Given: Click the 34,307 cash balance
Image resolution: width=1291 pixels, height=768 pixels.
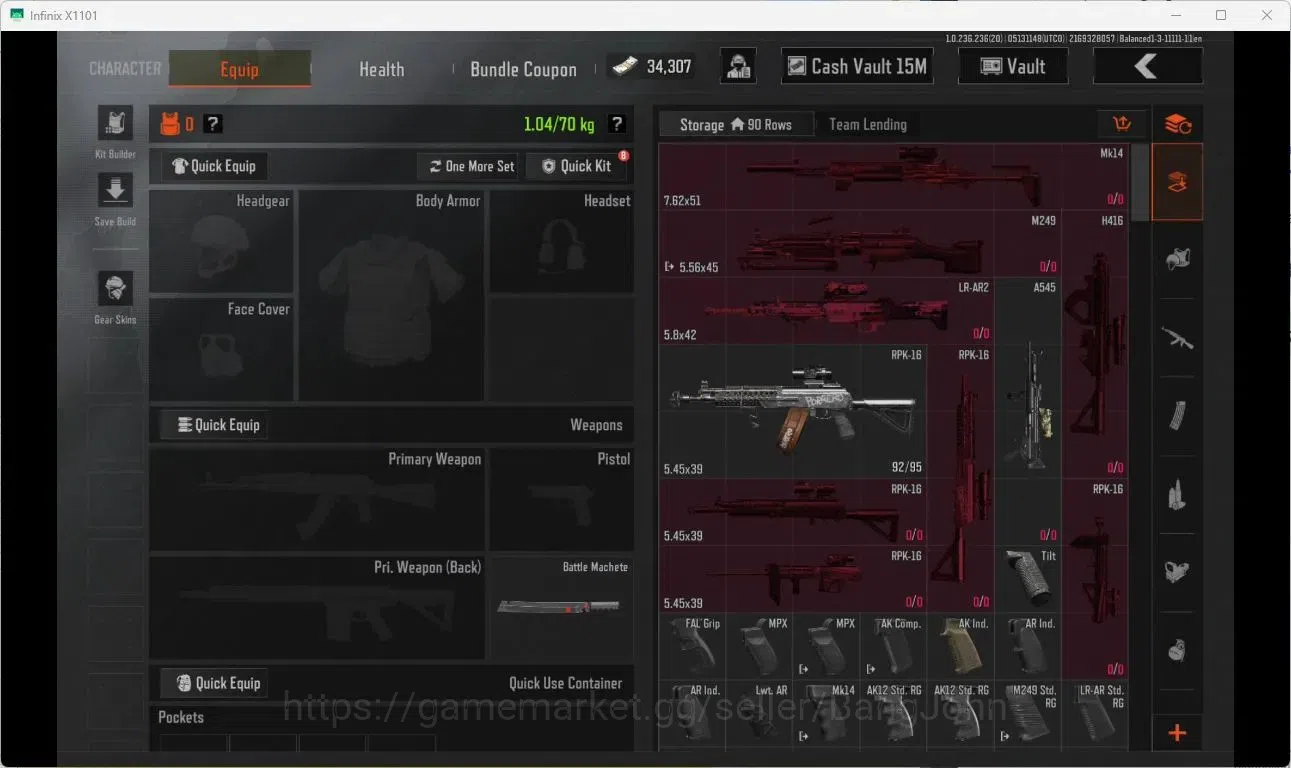Looking at the screenshot, I should tap(652, 67).
